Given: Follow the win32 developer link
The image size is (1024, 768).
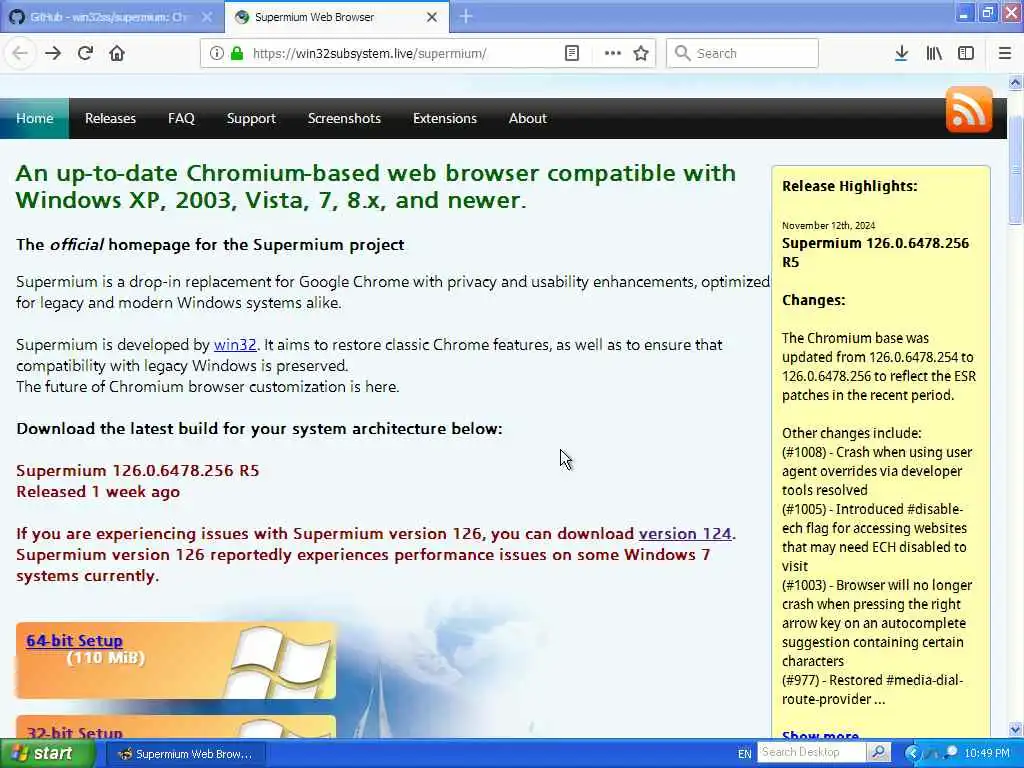Looking at the screenshot, I should pyautogui.click(x=235, y=345).
